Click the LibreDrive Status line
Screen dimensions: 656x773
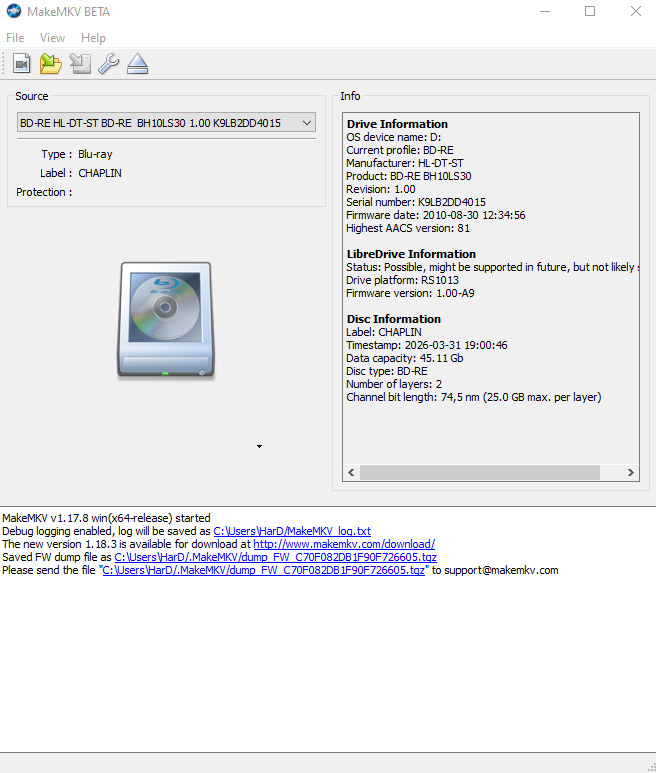[492, 267]
